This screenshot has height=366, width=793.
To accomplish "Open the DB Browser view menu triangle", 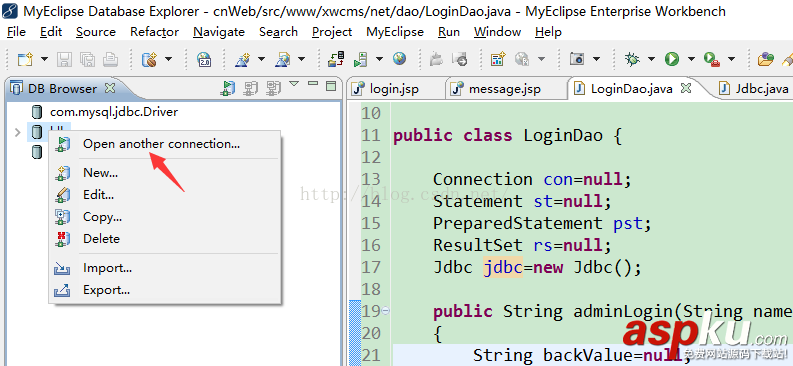I will point(294,84).
